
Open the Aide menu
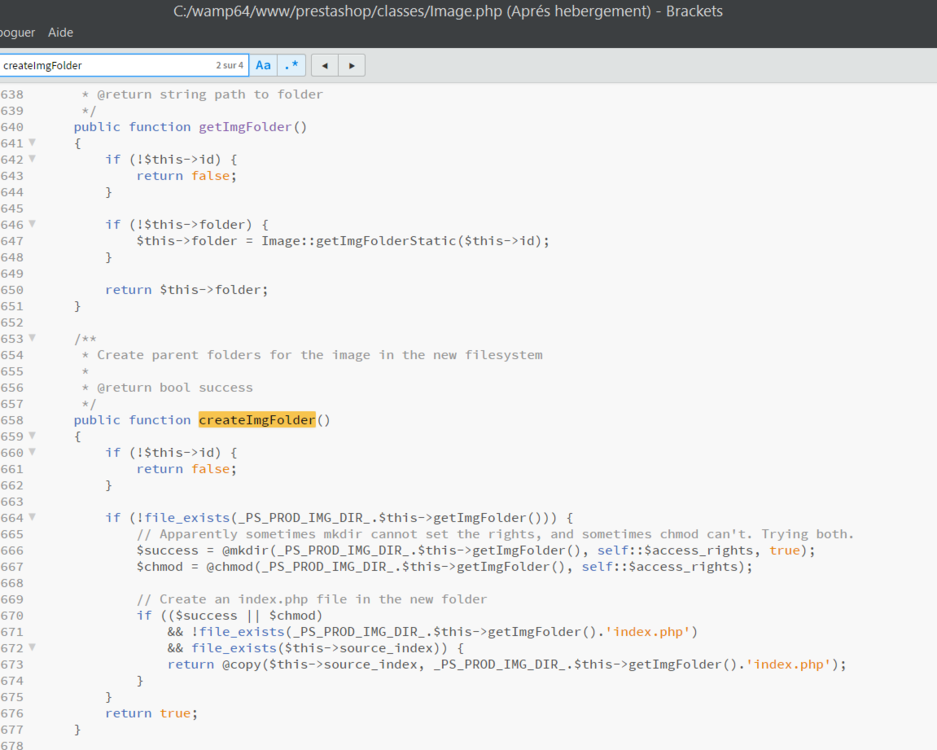60,32
